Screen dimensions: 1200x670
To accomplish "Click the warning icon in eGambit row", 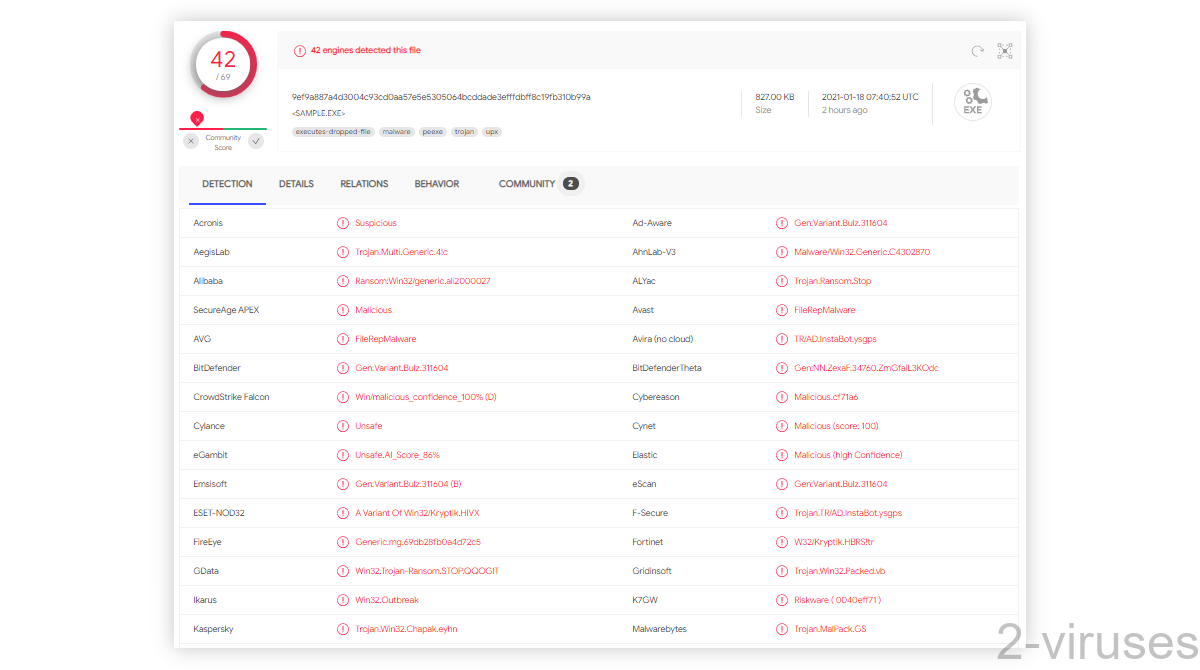I will (x=343, y=455).
